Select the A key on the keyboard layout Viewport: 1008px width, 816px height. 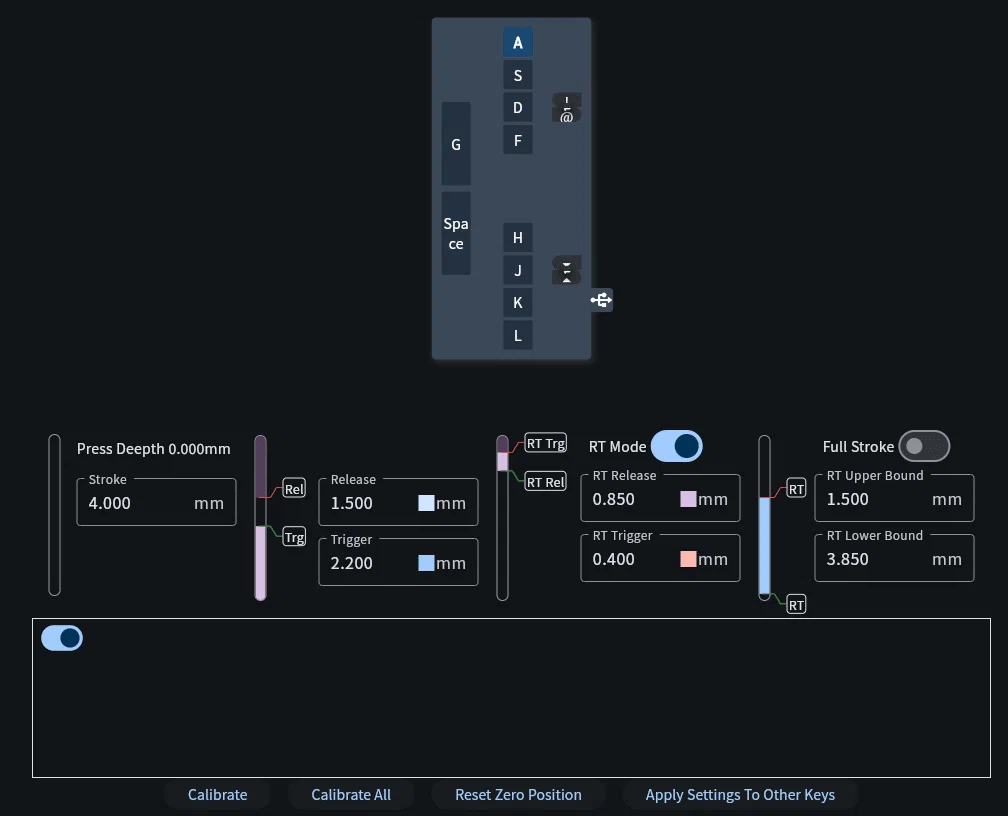coord(518,42)
